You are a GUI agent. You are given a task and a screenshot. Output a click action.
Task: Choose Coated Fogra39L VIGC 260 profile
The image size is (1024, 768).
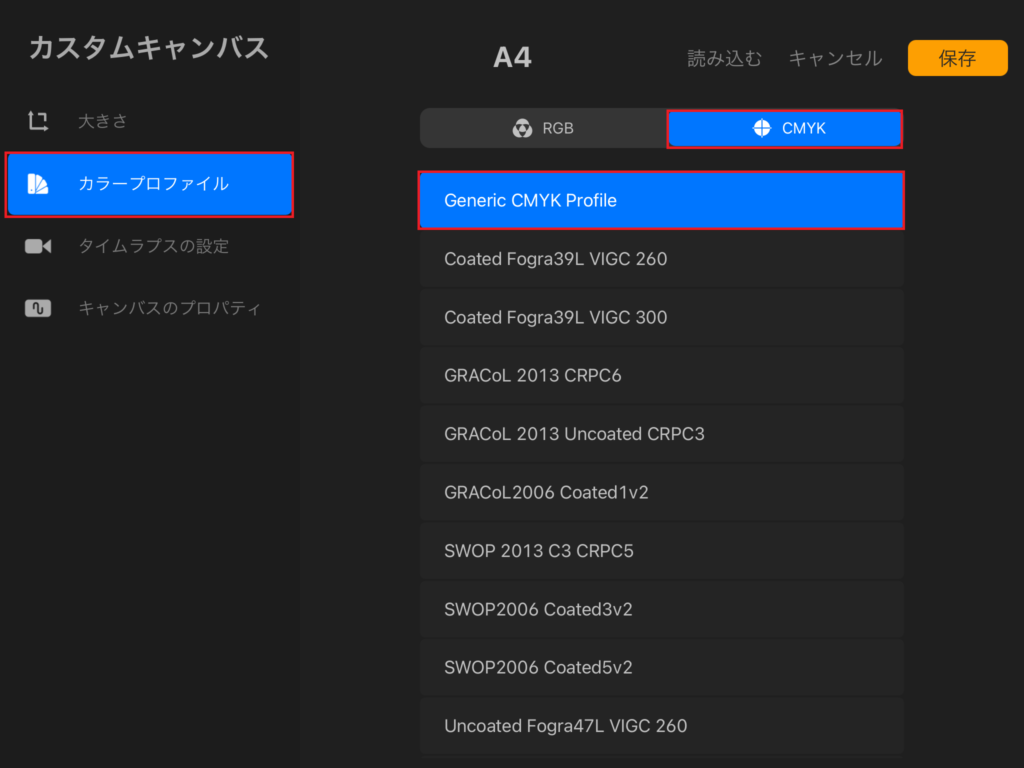tap(661, 259)
